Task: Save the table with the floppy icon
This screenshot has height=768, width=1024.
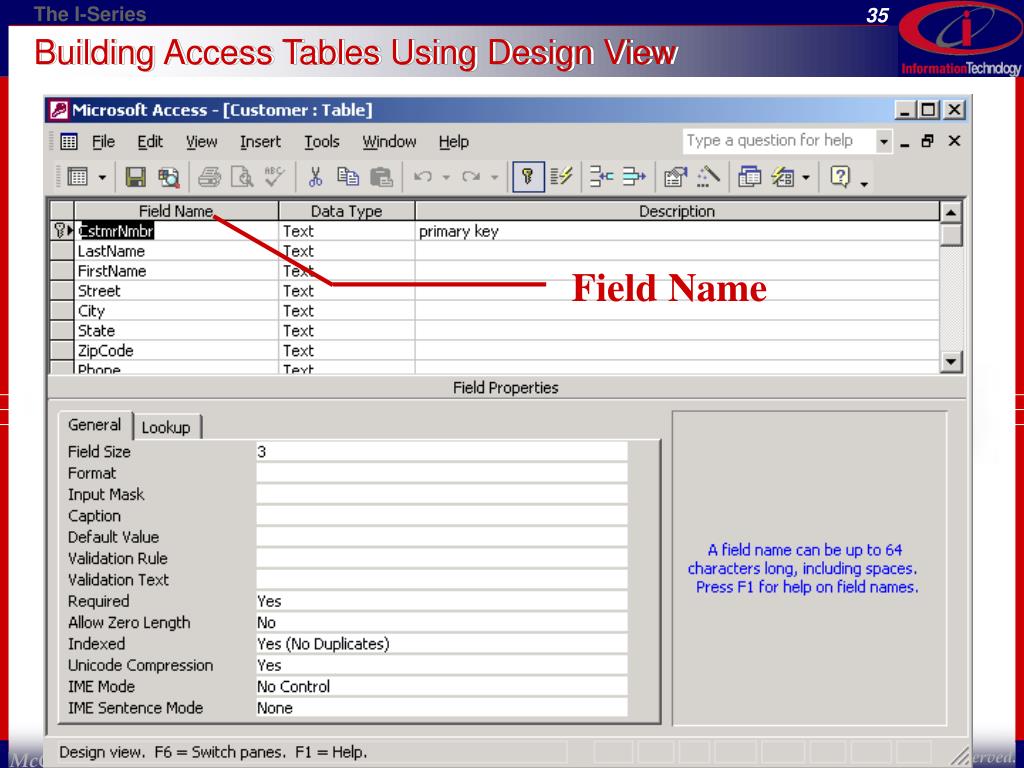Action: (x=135, y=176)
